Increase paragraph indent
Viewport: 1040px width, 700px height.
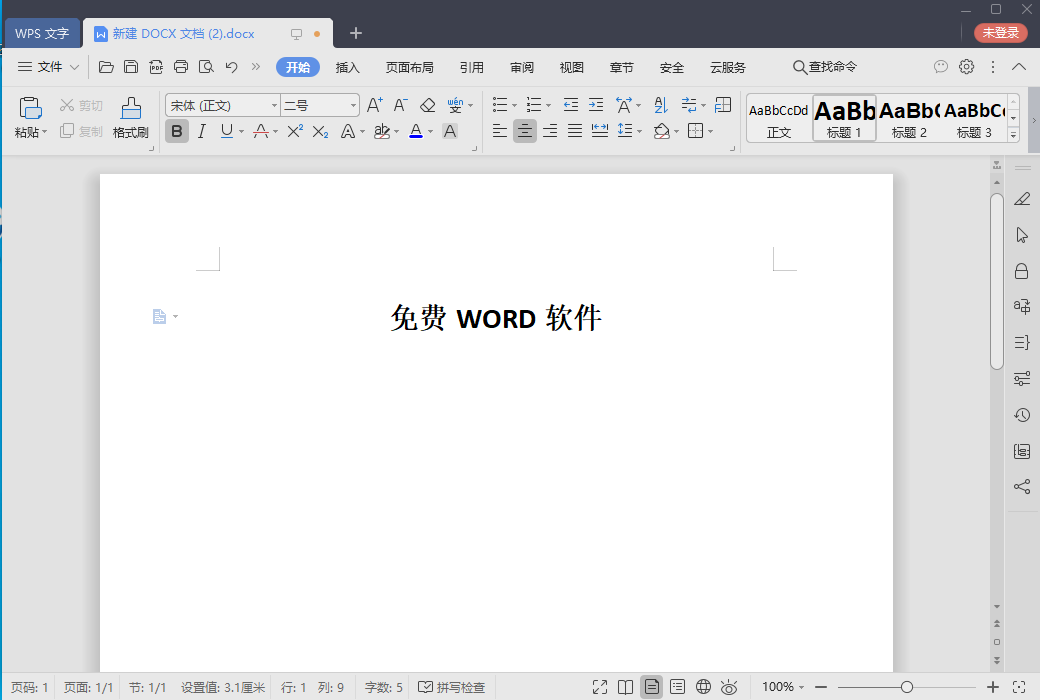pyautogui.click(x=596, y=105)
